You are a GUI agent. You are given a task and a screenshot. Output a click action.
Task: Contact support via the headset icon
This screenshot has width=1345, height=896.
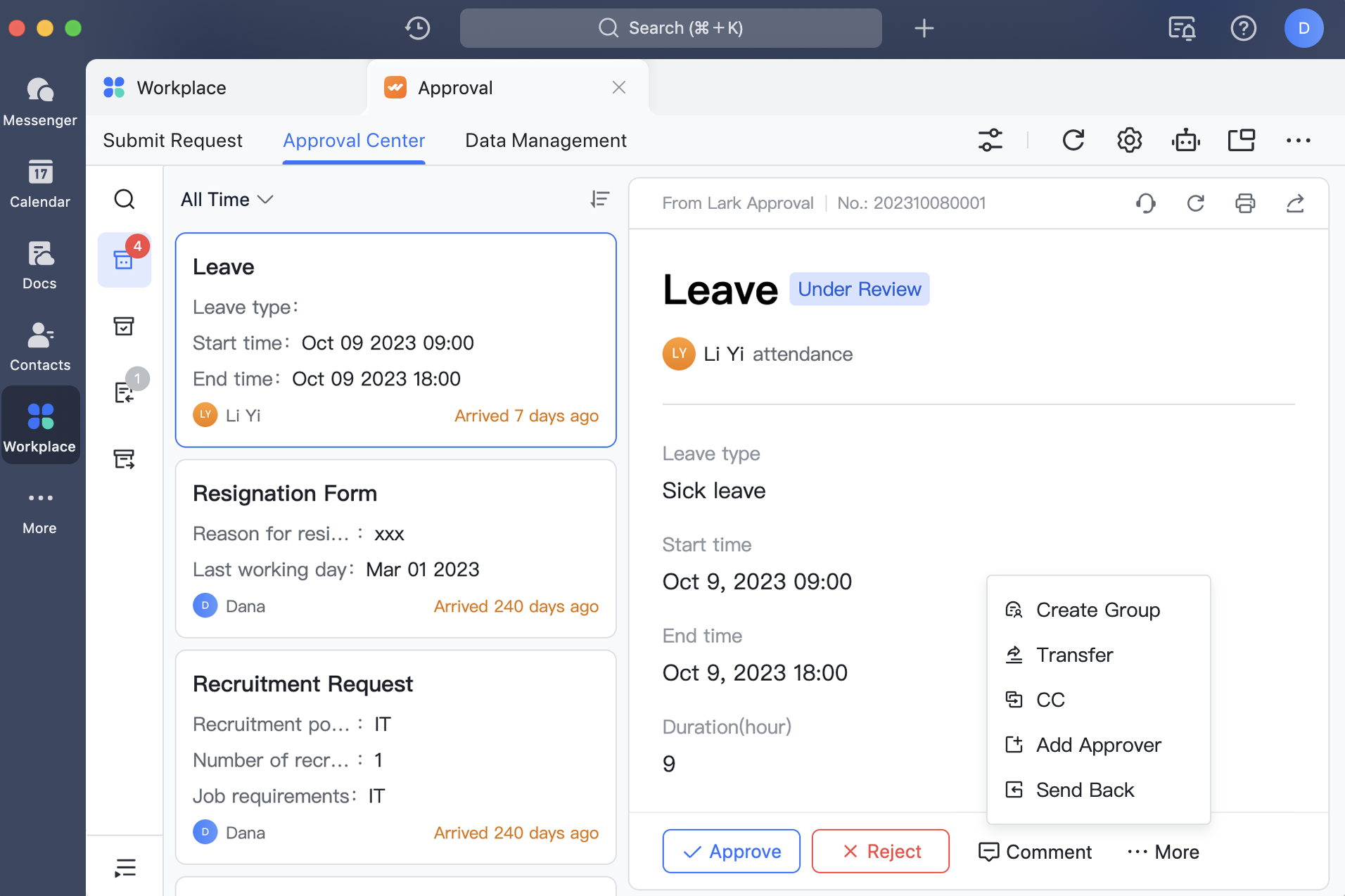[x=1145, y=203]
